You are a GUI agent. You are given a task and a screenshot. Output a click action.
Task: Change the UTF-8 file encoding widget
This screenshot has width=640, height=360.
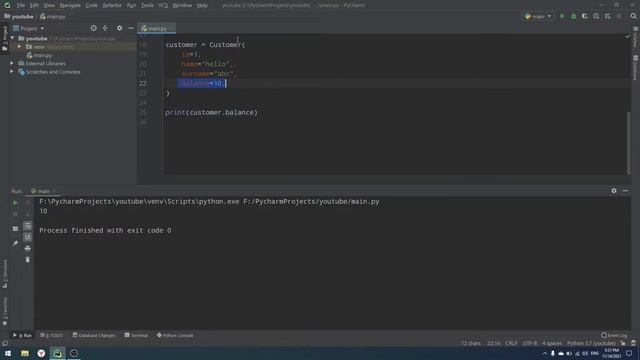pos(529,343)
